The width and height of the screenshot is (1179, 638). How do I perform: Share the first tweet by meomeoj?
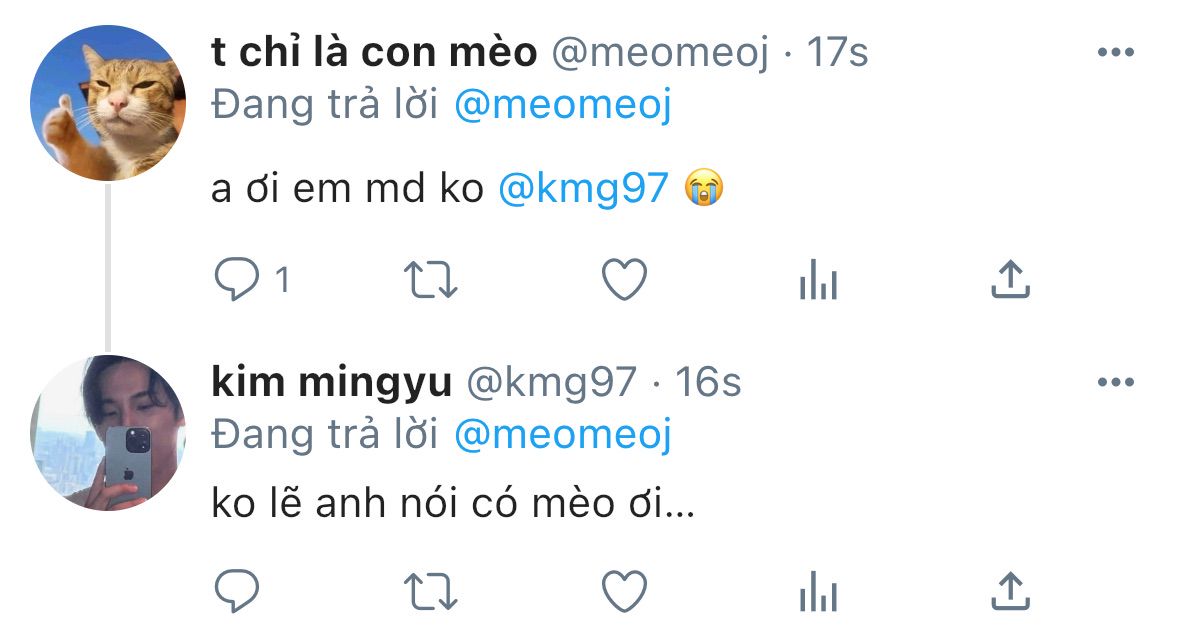pos(1010,280)
